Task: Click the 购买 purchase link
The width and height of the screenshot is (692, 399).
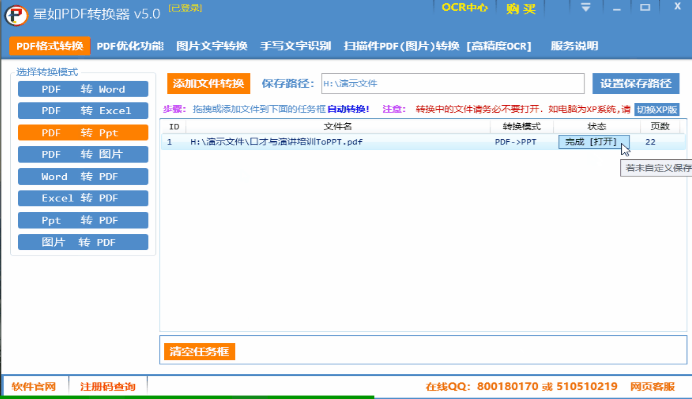Action: coord(521,8)
